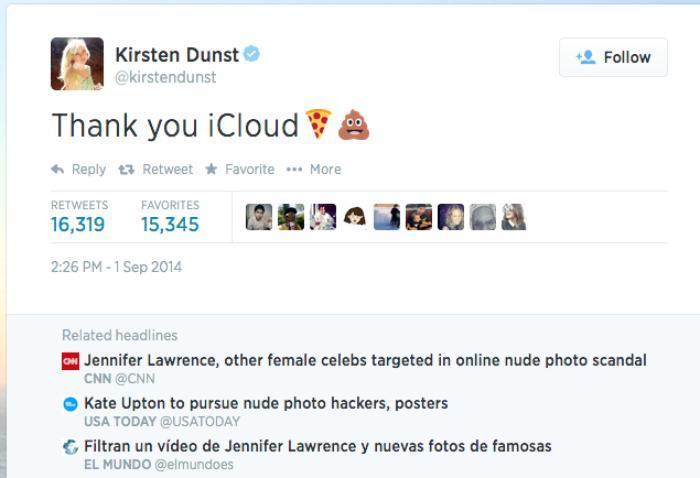Image resolution: width=700 pixels, height=478 pixels.
Task: Open the tweet timestamp 1 Sep 2014
Action: [116, 267]
